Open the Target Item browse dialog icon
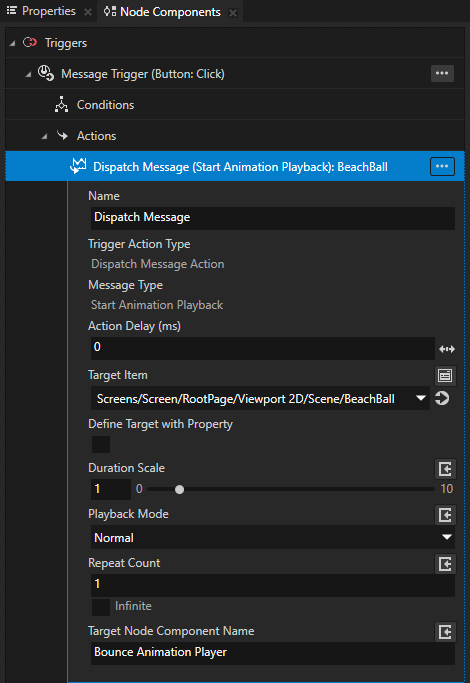 [445, 375]
